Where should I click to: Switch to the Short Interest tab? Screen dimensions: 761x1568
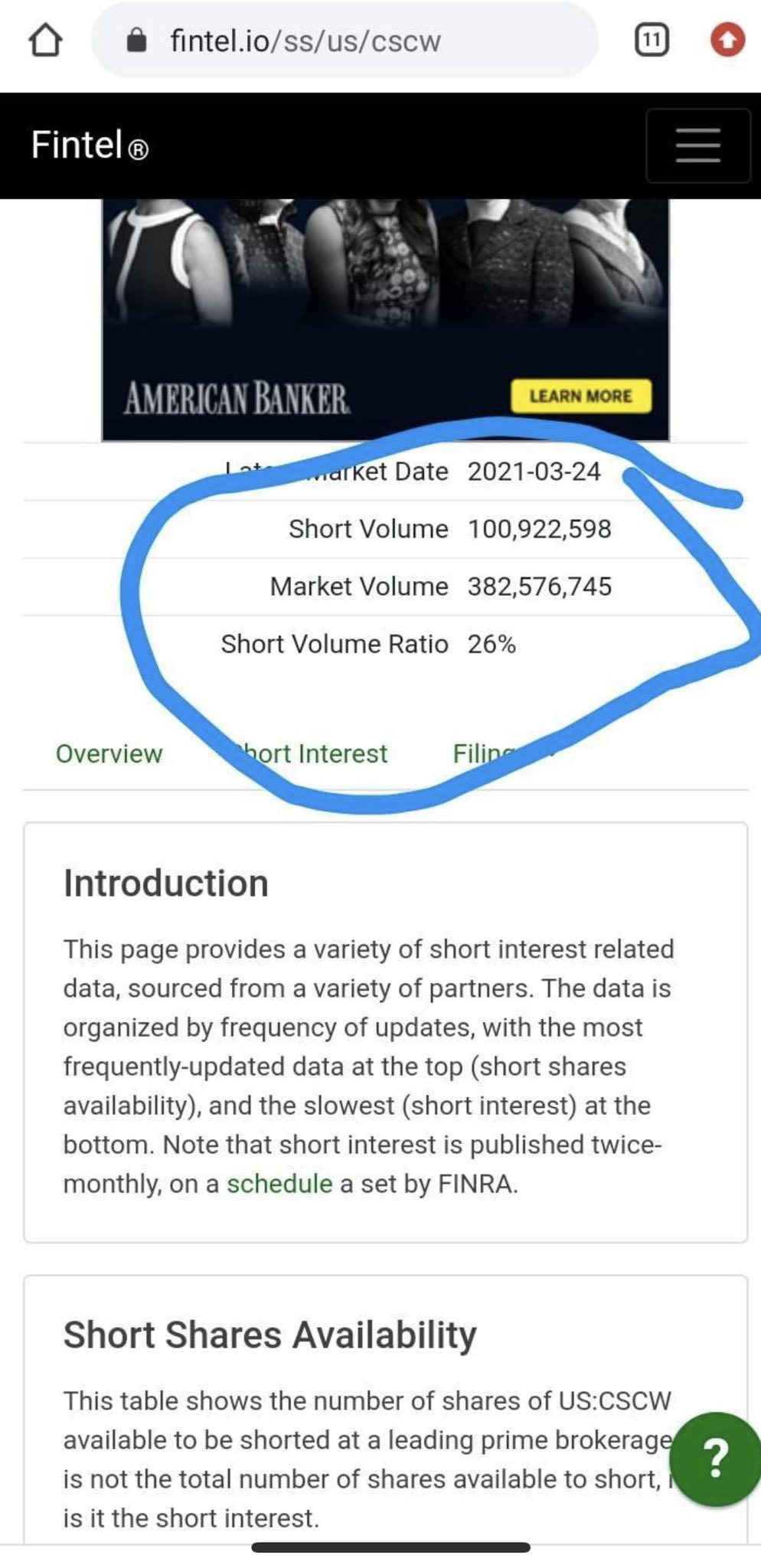[314, 754]
